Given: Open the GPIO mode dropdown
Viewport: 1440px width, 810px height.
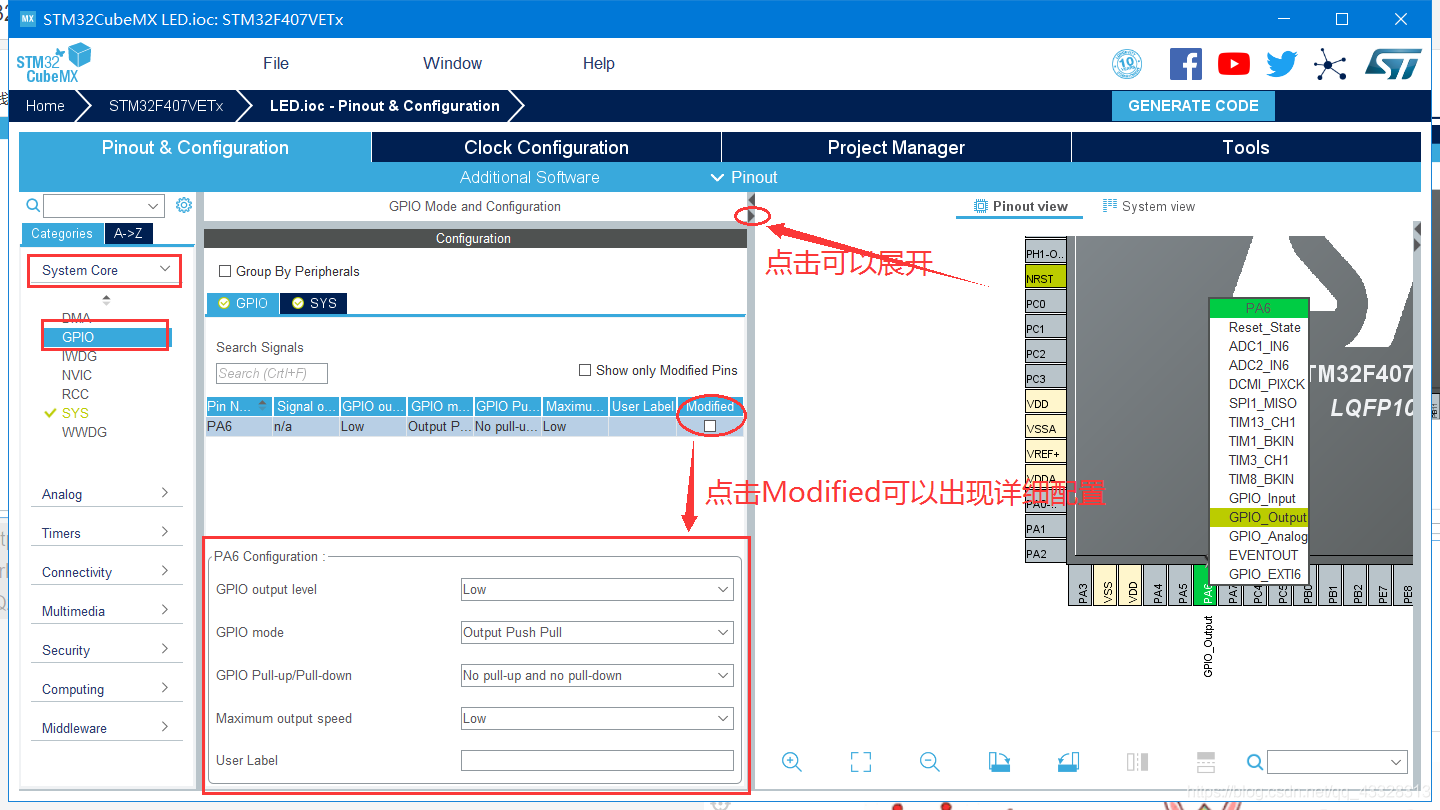Looking at the screenshot, I should click(x=597, y=633).
